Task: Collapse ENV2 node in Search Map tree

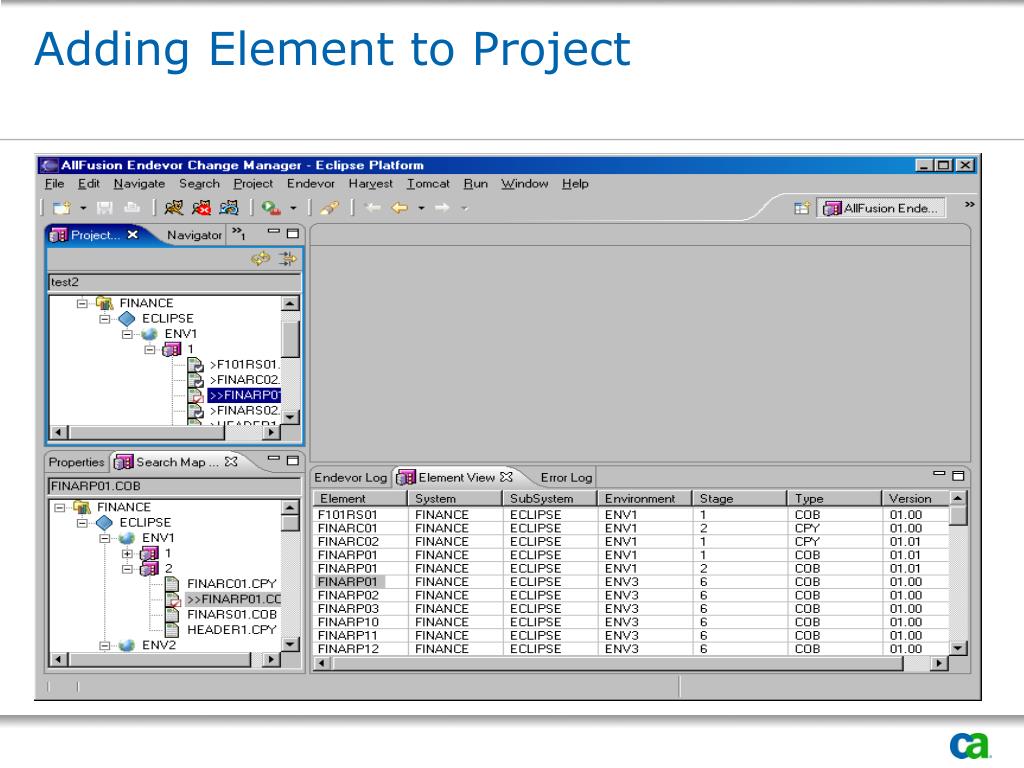Action: tap(104, 645)
